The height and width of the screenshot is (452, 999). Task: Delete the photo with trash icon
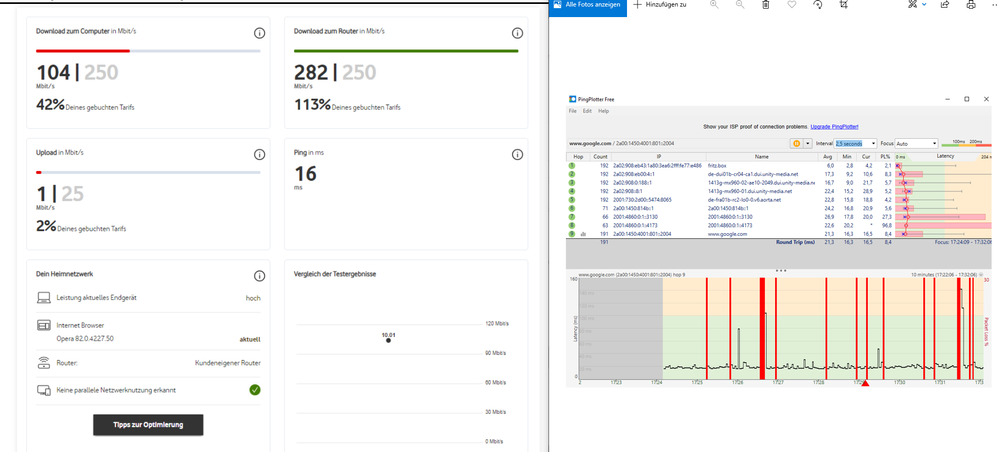[766, 4]
